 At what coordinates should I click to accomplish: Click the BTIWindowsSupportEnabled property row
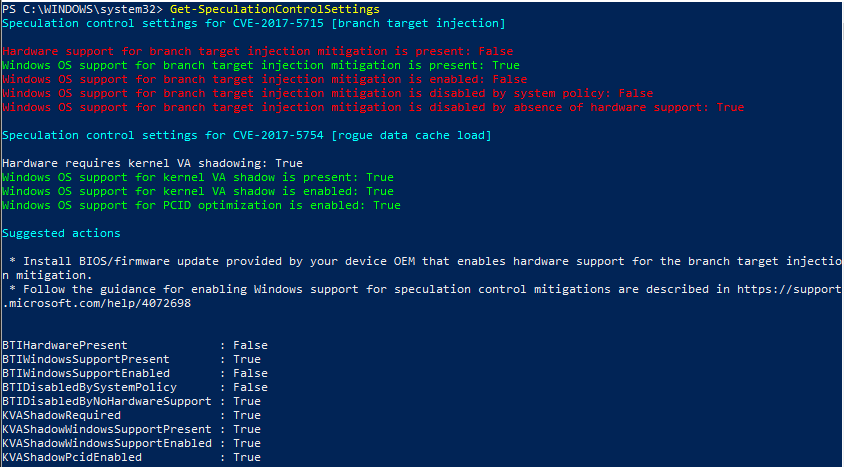click(x=135, y=373)
